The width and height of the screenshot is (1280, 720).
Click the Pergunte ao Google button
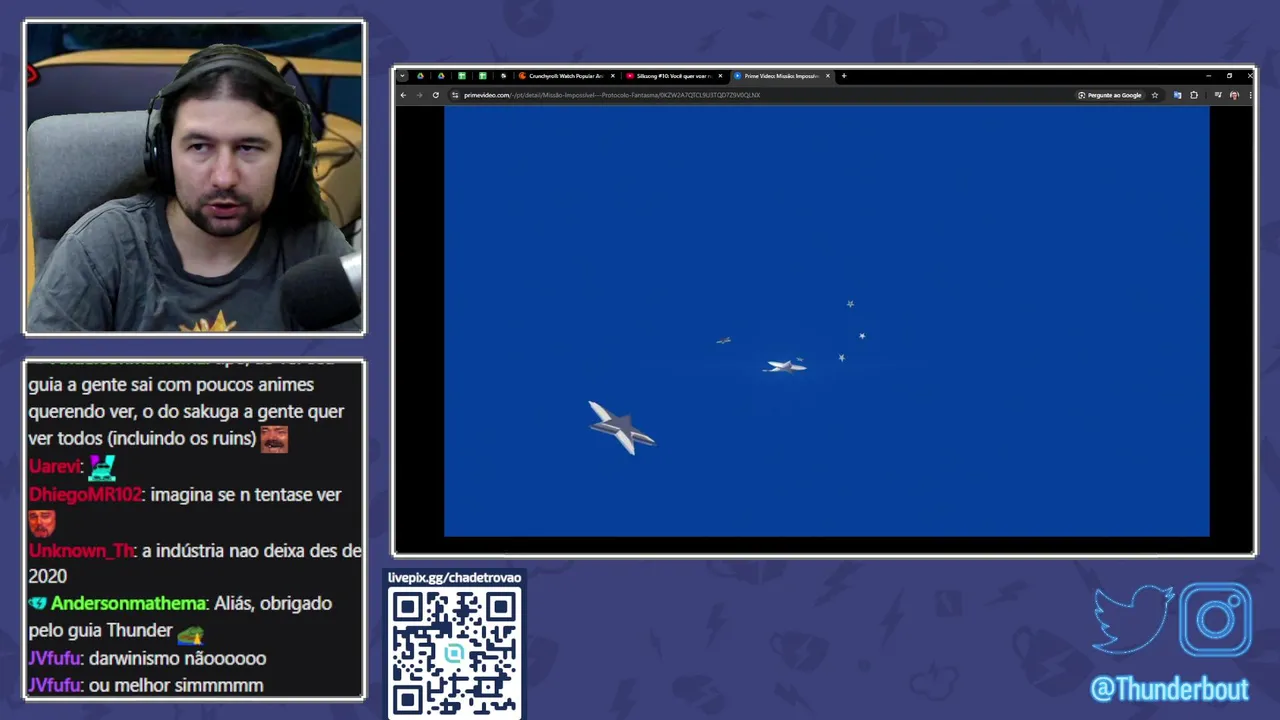coord(1110,95)
